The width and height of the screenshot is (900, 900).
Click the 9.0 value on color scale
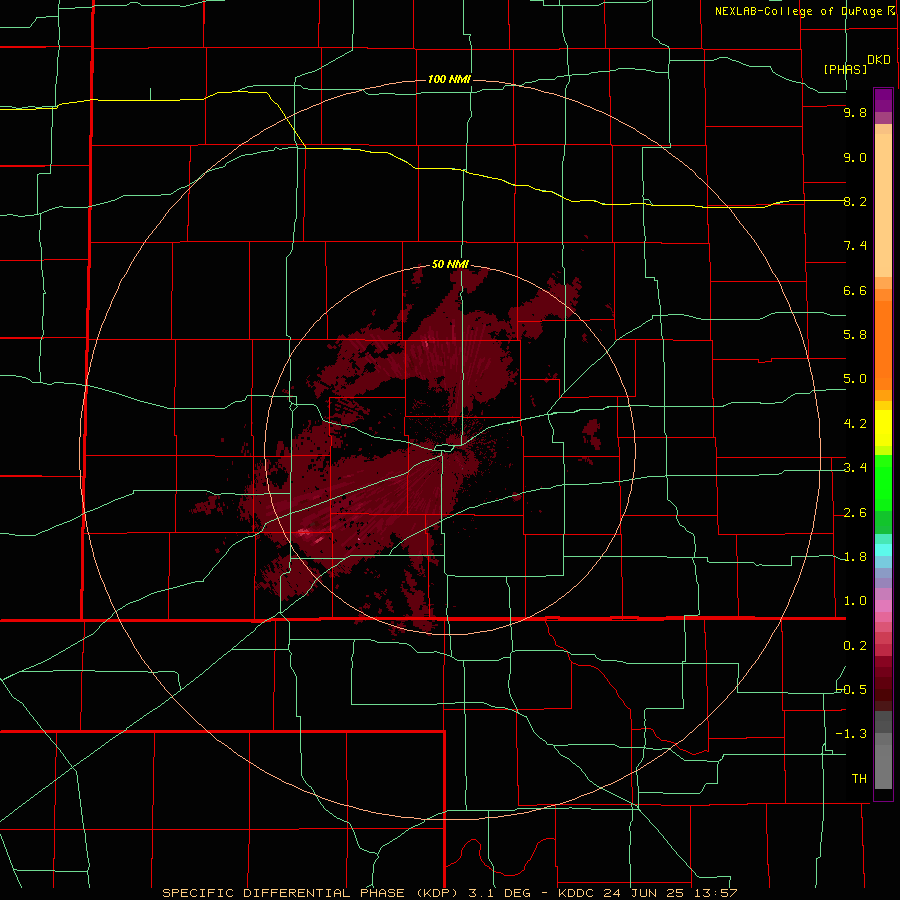coord(855,157)
